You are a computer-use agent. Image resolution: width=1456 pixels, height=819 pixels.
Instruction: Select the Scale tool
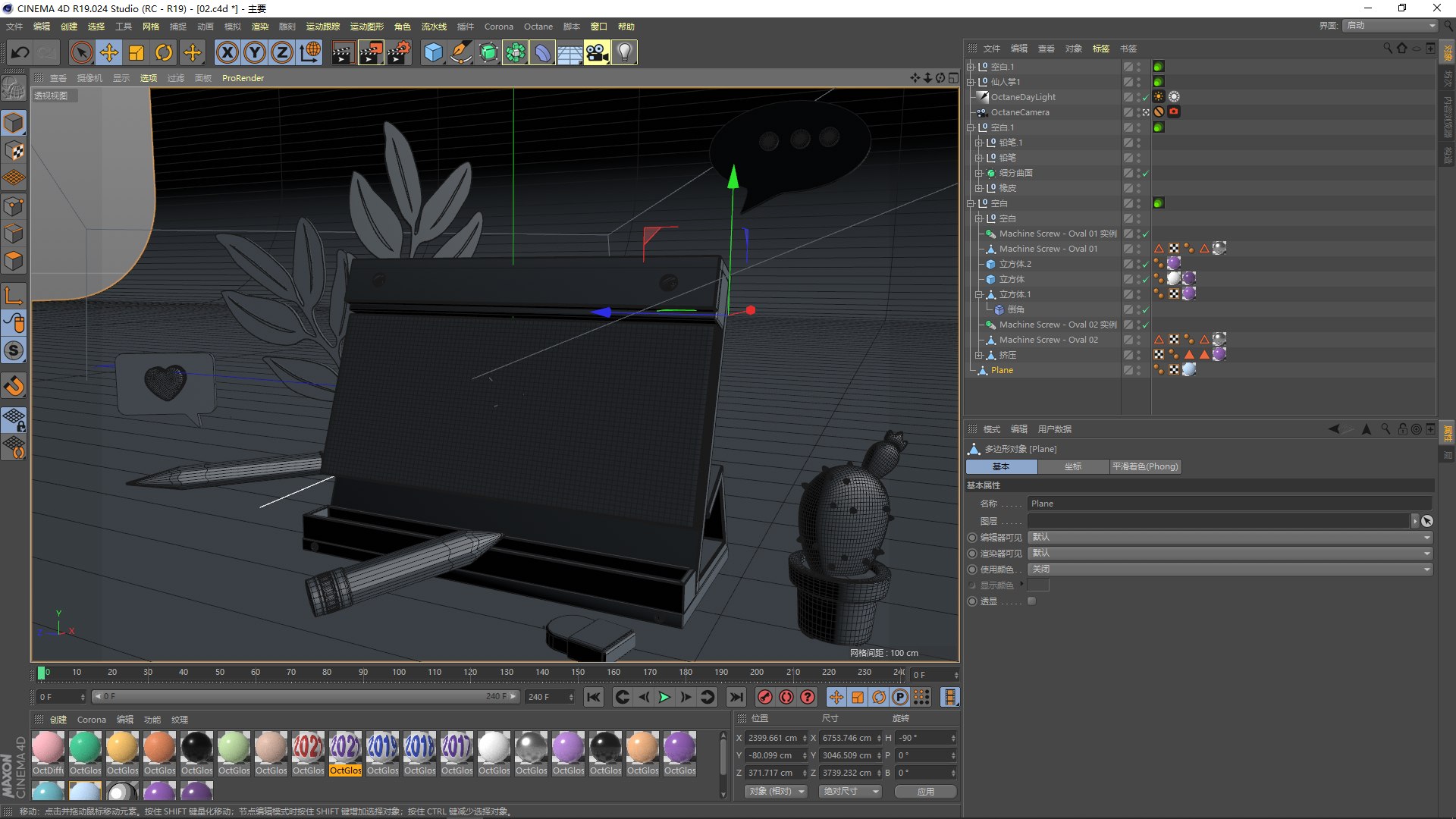136,52
